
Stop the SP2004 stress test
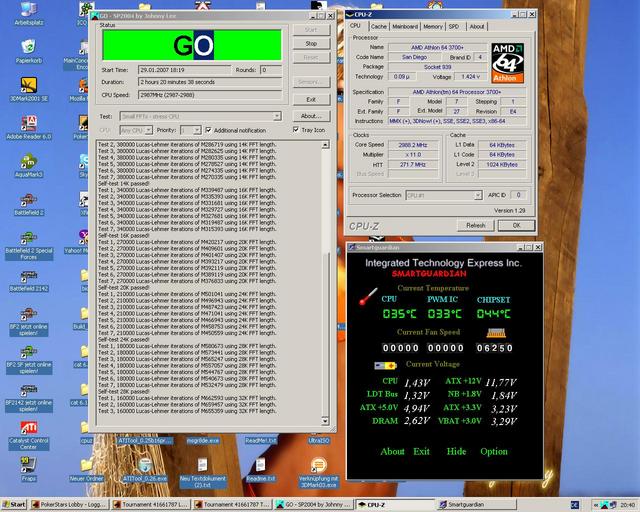click(311, 44)
